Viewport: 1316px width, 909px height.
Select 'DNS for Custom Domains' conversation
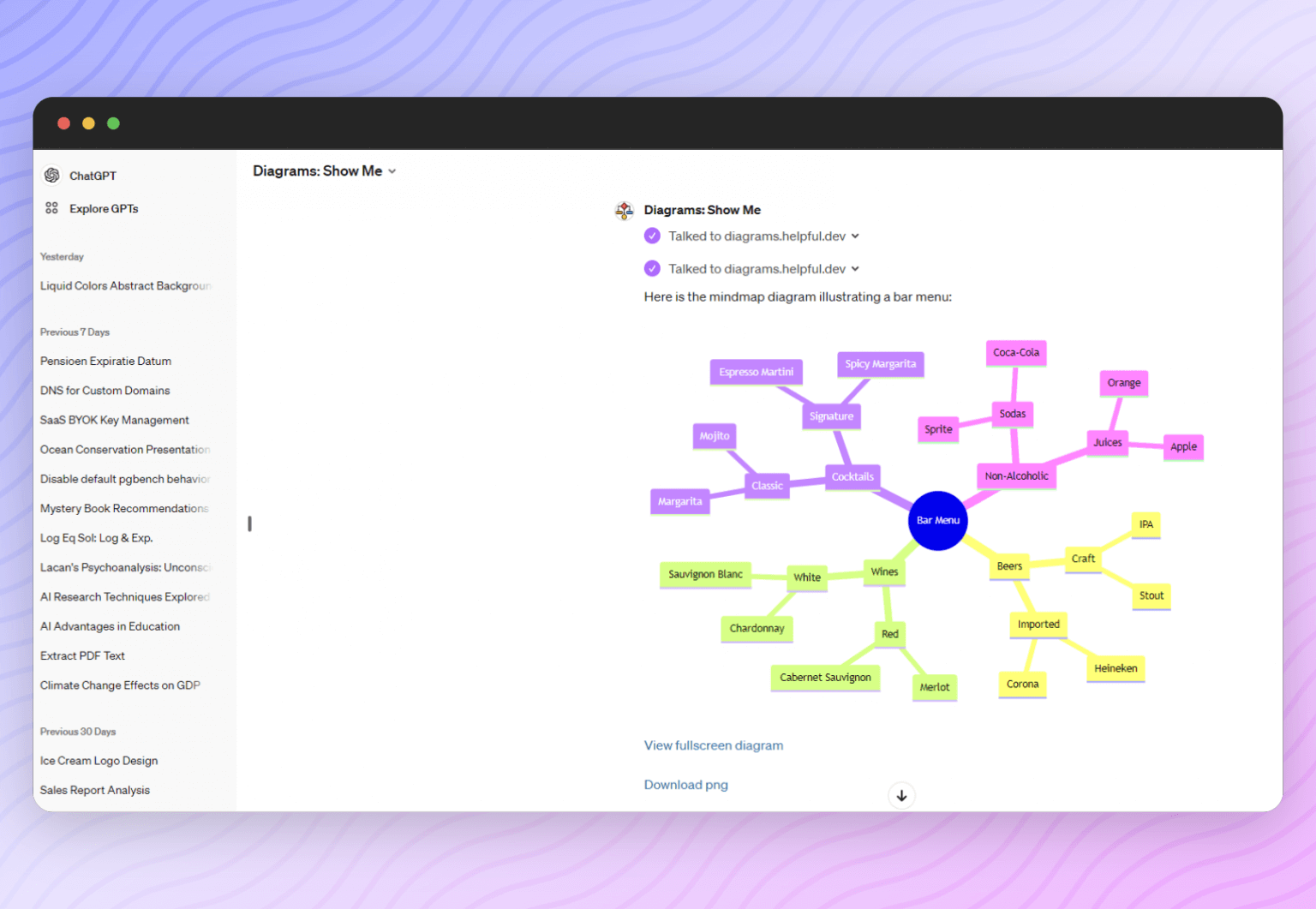point(105,391)
